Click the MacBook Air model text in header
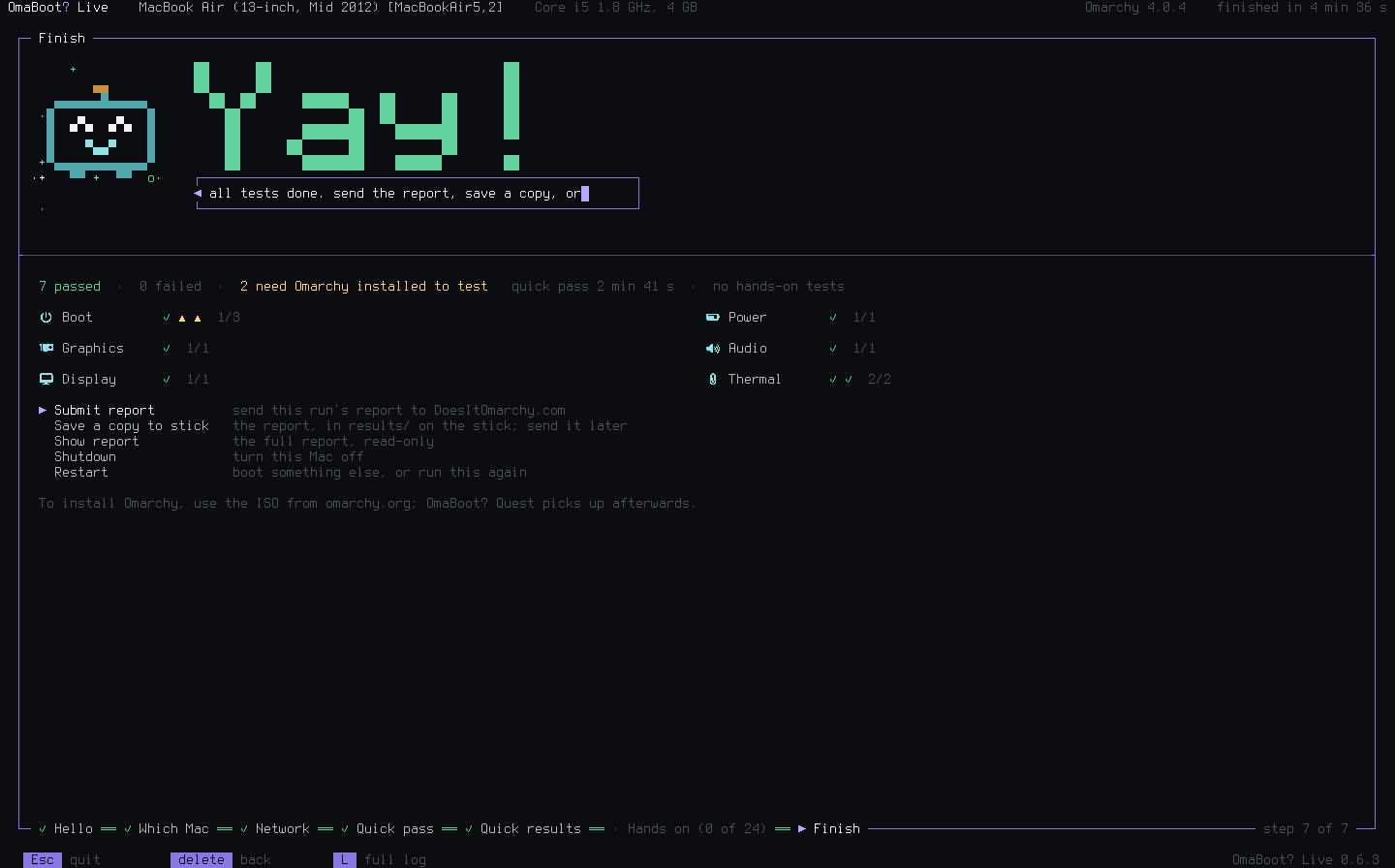This screenshot has width=1395, height=868. pos(321,7)
